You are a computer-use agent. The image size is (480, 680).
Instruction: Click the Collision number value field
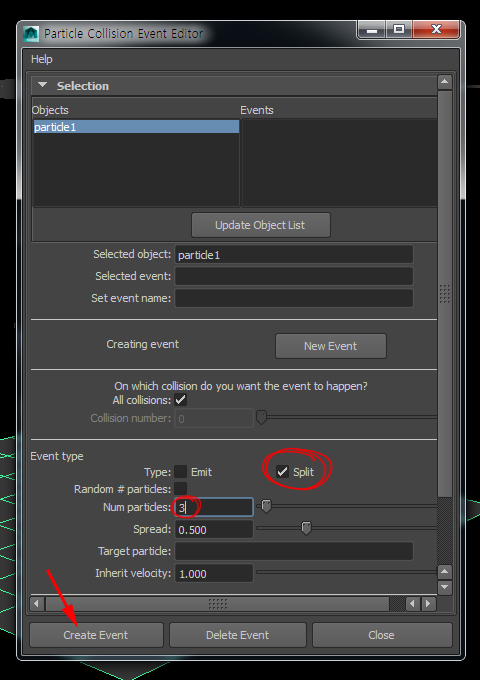(213, 418)
